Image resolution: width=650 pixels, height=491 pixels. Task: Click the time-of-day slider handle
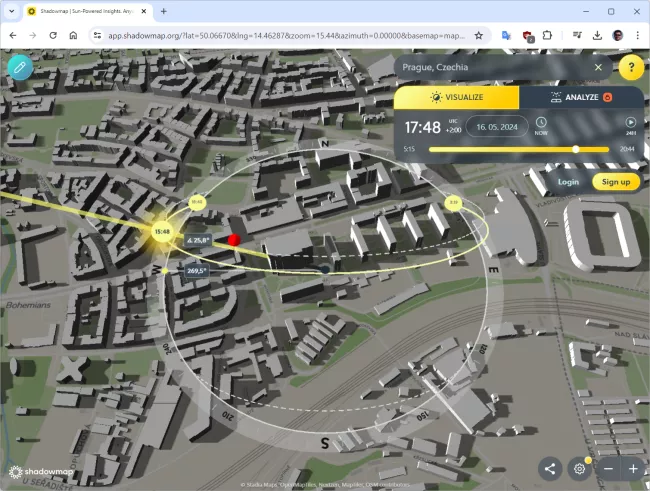click(x=576, y=149)
